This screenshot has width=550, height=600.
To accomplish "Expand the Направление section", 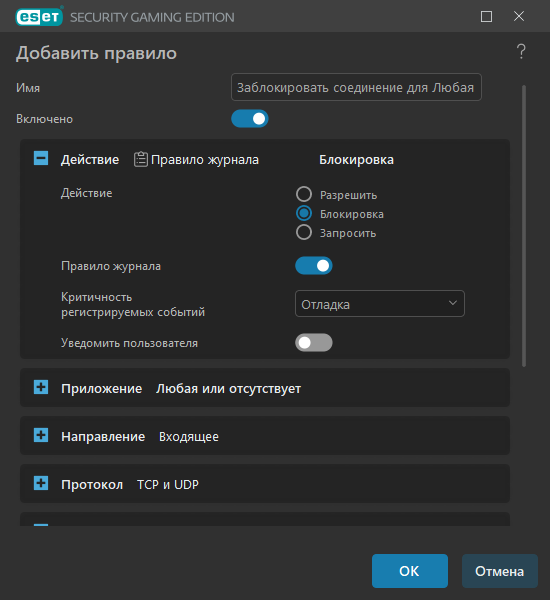I will pos(41,435).
